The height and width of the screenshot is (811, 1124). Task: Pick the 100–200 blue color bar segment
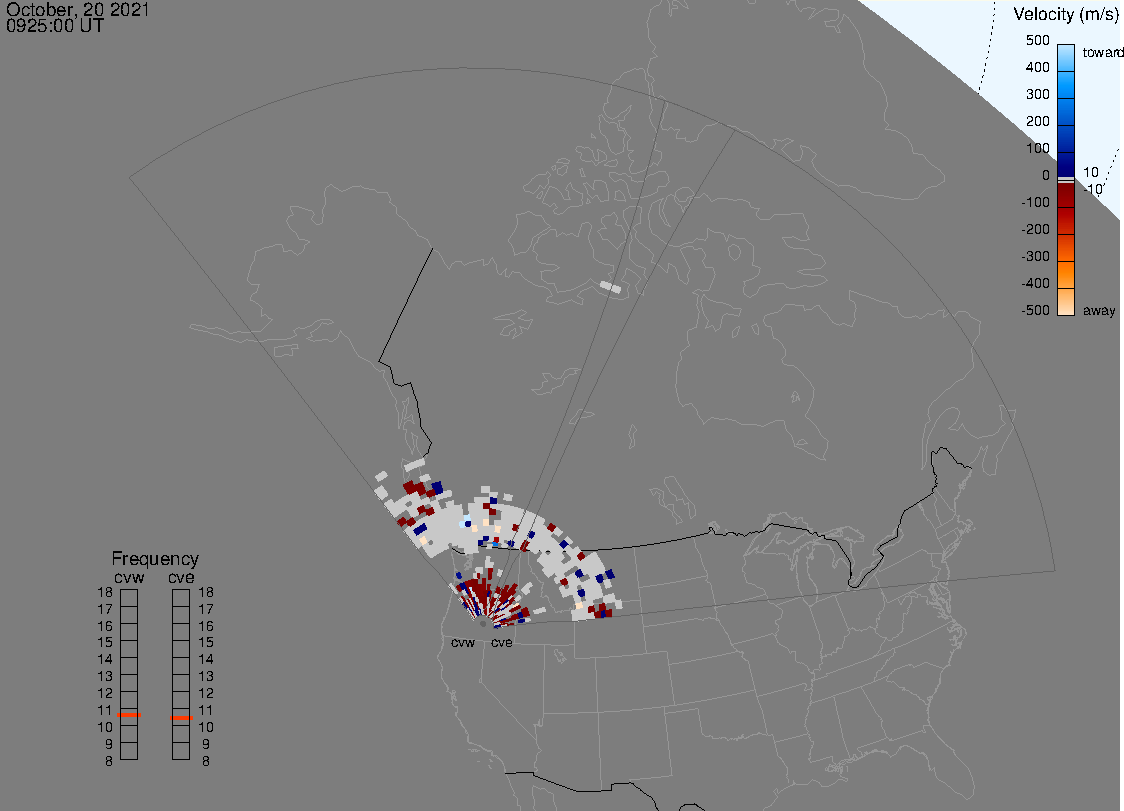[1066, 138]
